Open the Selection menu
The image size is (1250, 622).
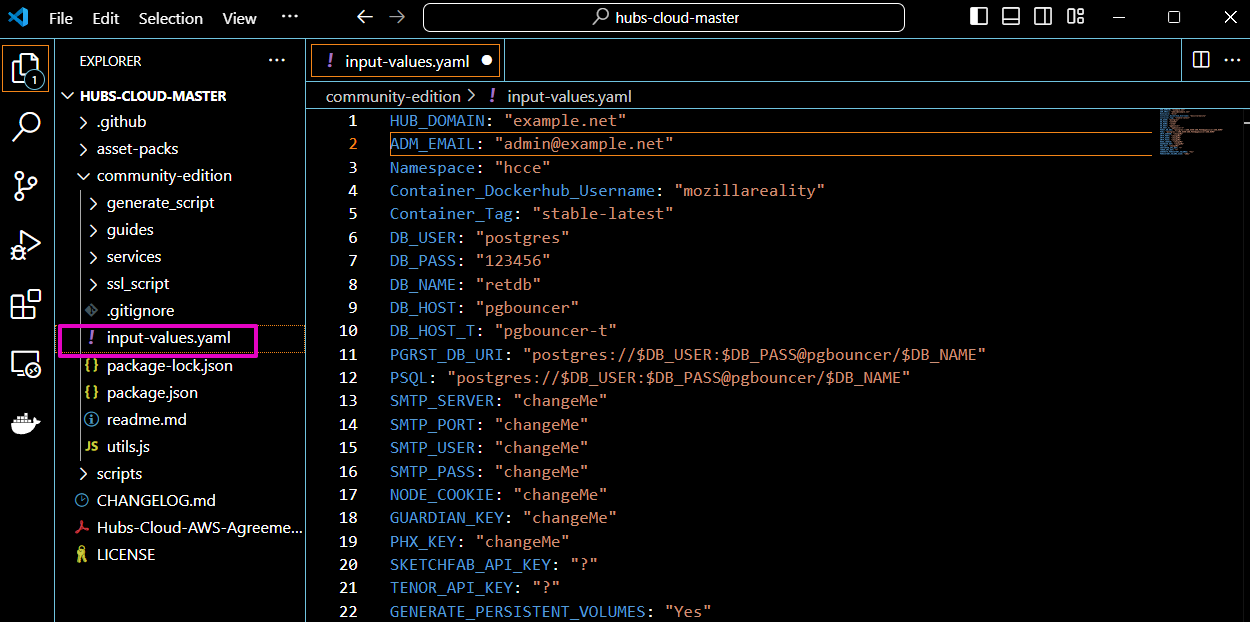[171, 18]
